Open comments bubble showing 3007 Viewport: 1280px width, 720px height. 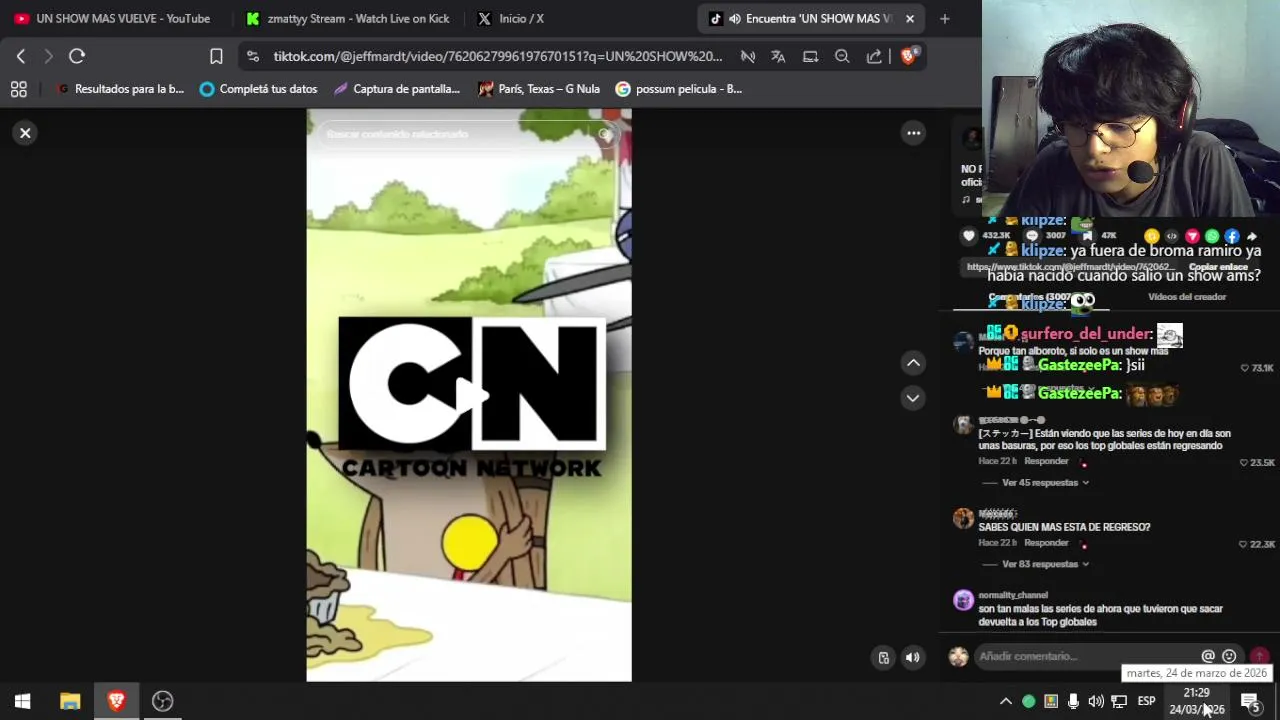coord(1032,236)
